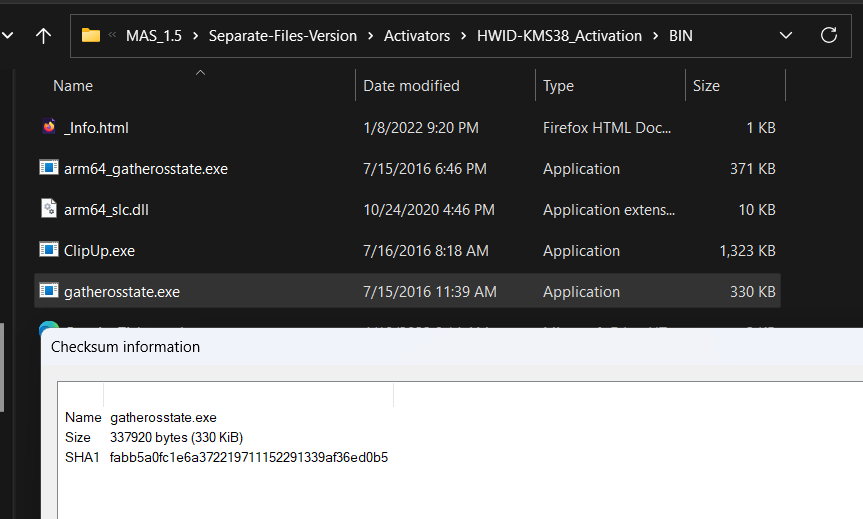Click the folder icon in address bar
Image resolution: width=863 pixels, height=519 pixels.
click(x=91, y=35)
